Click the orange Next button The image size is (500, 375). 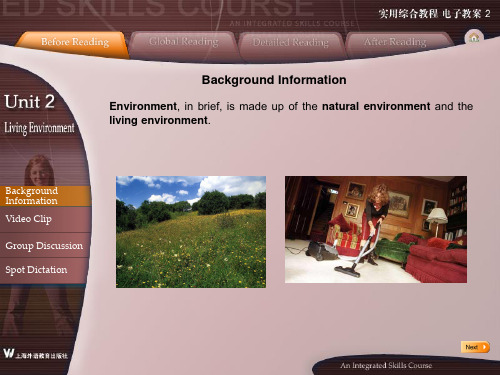[475, 347]
